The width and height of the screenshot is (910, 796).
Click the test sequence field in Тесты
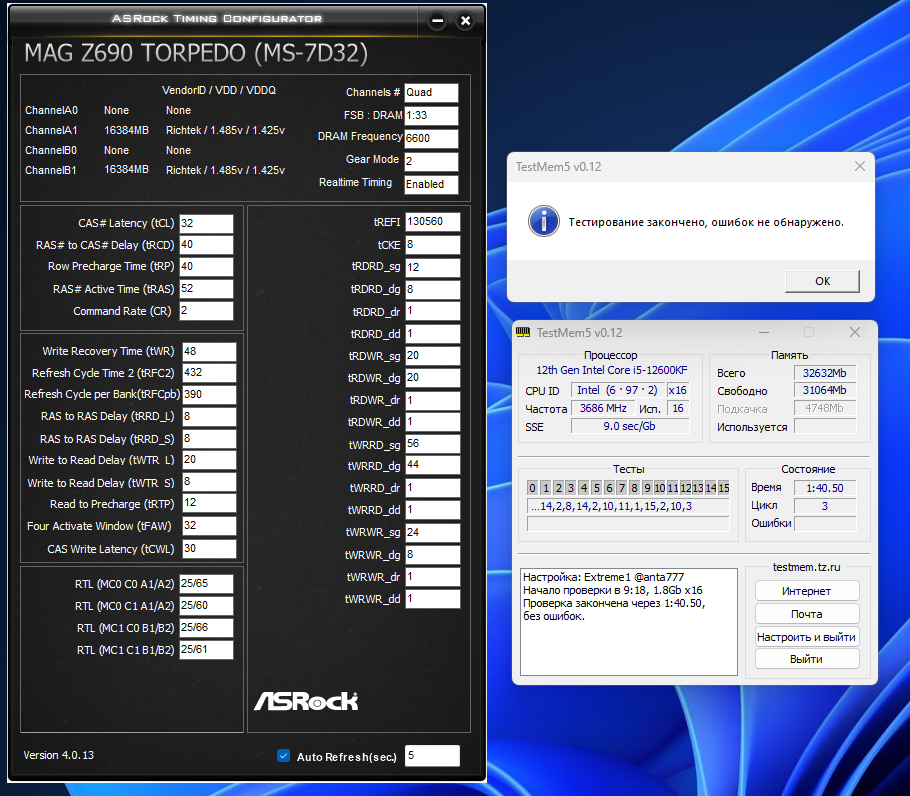(628, 506)
